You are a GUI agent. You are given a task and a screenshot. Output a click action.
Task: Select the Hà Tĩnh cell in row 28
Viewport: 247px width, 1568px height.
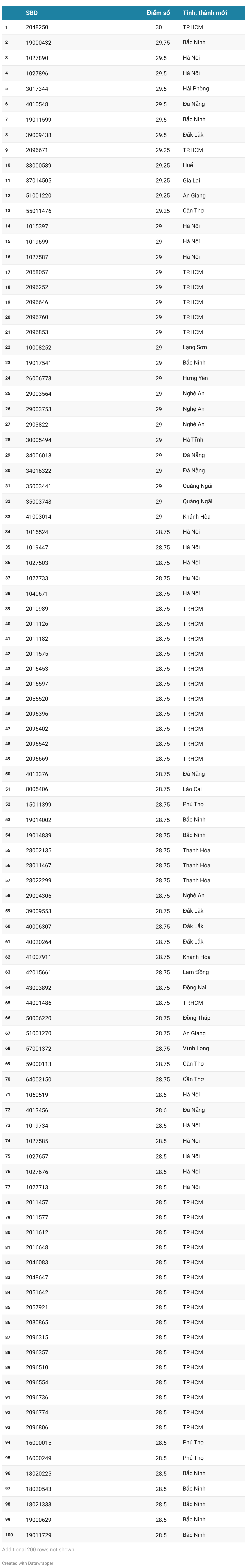tap(193, 440)
